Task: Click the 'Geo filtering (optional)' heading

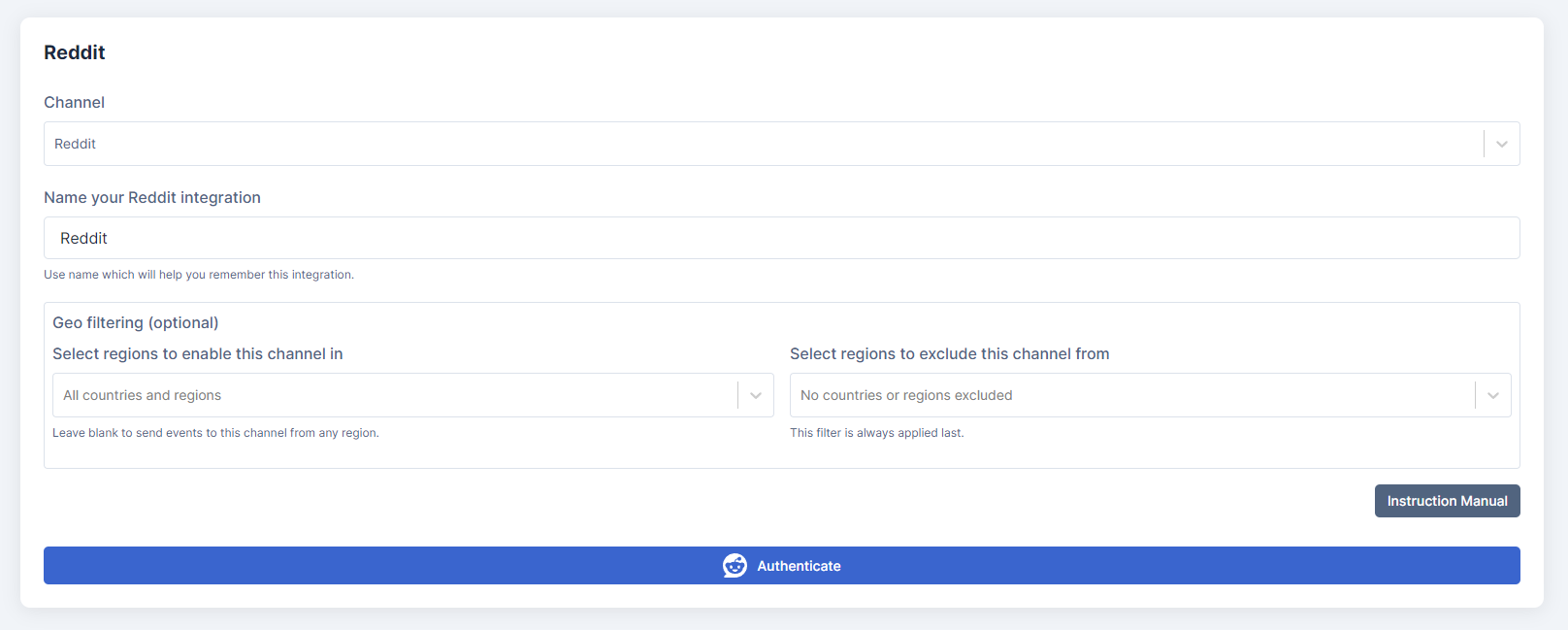Action: (136, 322)
